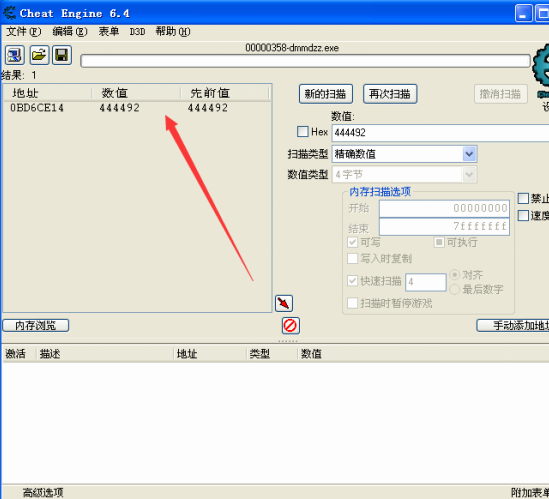The image size is (549, 499).
Task: Toggle the Hex checkbox
Action: [303, 132]
